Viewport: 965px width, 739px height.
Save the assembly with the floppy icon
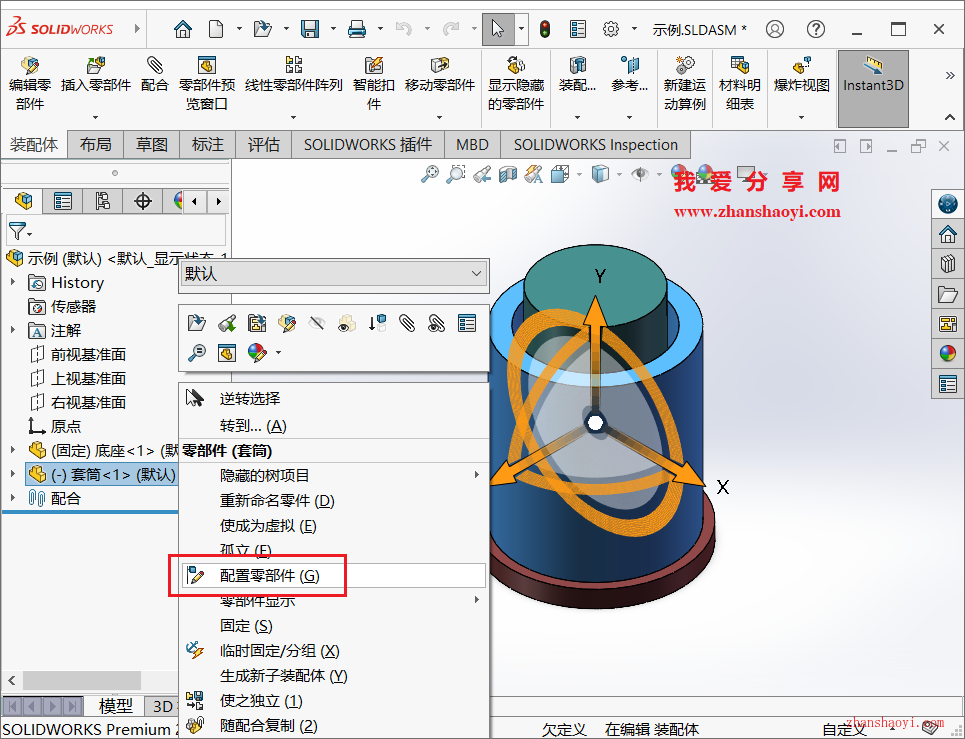310,29
